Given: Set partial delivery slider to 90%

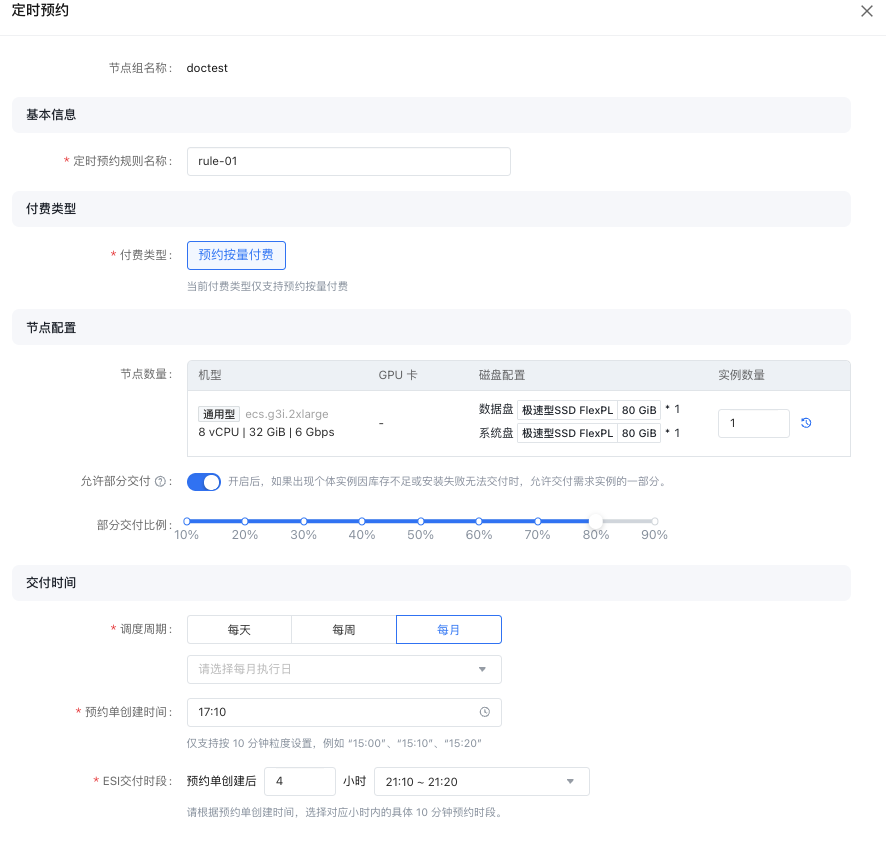Looking at the screenshot, I should click(x=654, y=521).
